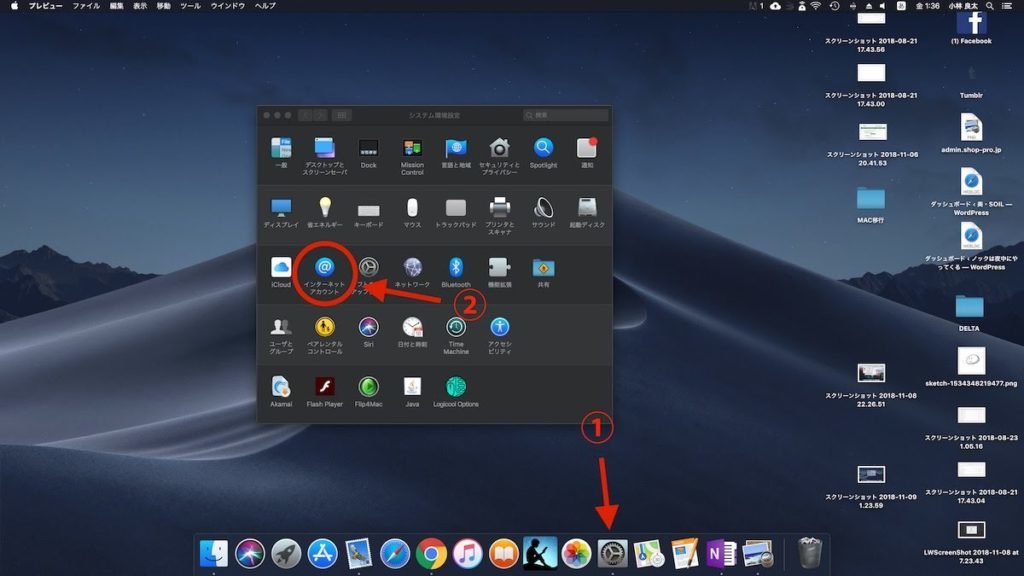Open iTunes from the Dock

(x=468, y=554)
